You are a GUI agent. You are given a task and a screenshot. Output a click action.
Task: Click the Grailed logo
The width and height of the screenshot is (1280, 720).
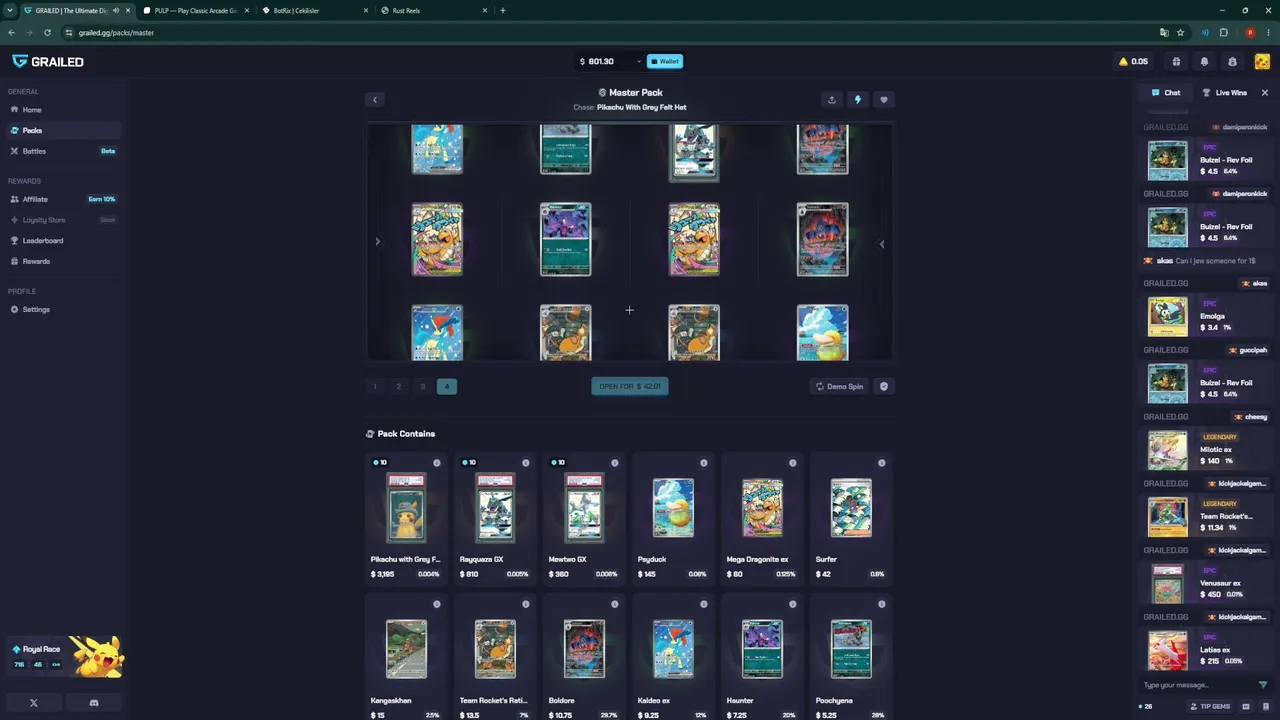coord(48,61)
